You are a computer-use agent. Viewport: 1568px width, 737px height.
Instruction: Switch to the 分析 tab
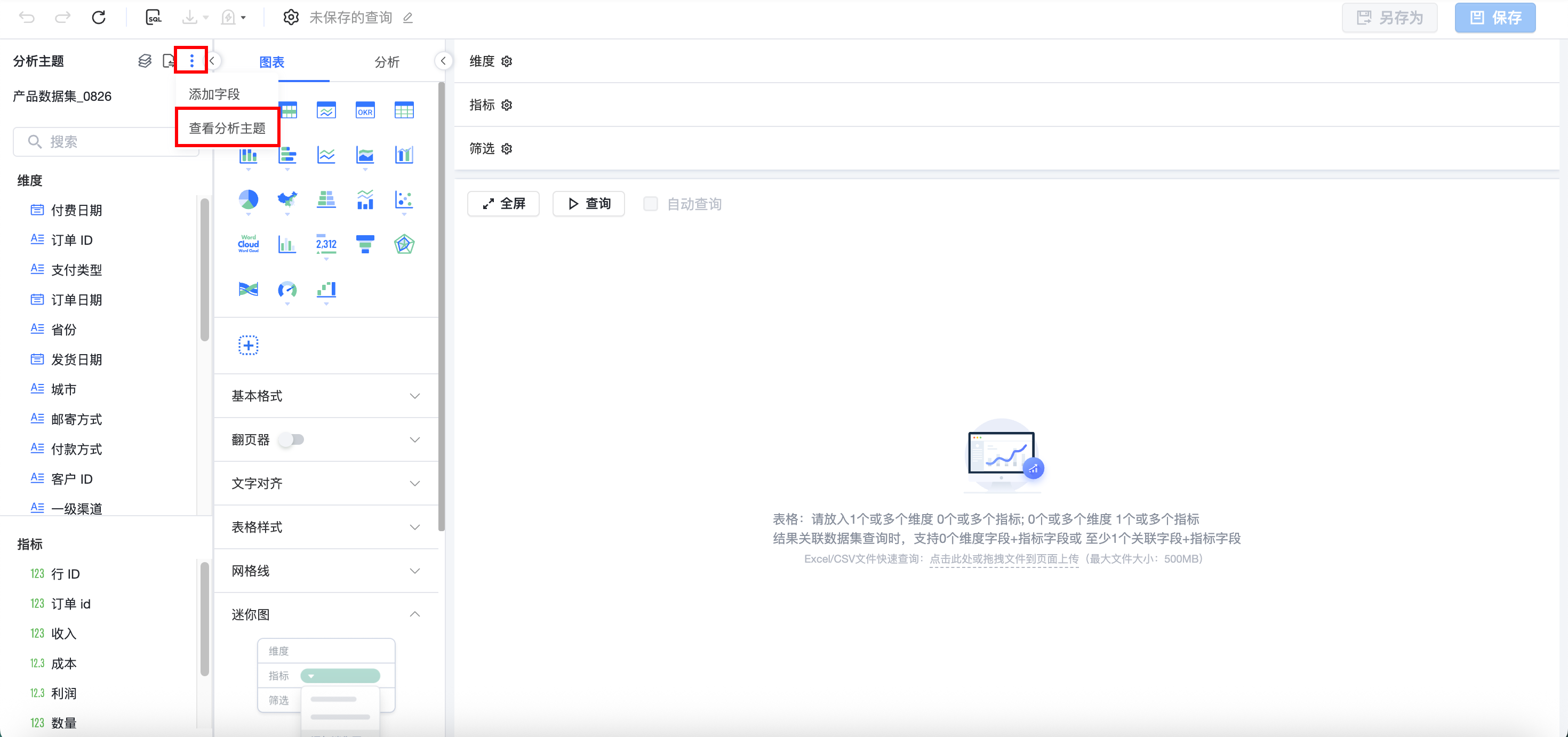coord(387,62)
